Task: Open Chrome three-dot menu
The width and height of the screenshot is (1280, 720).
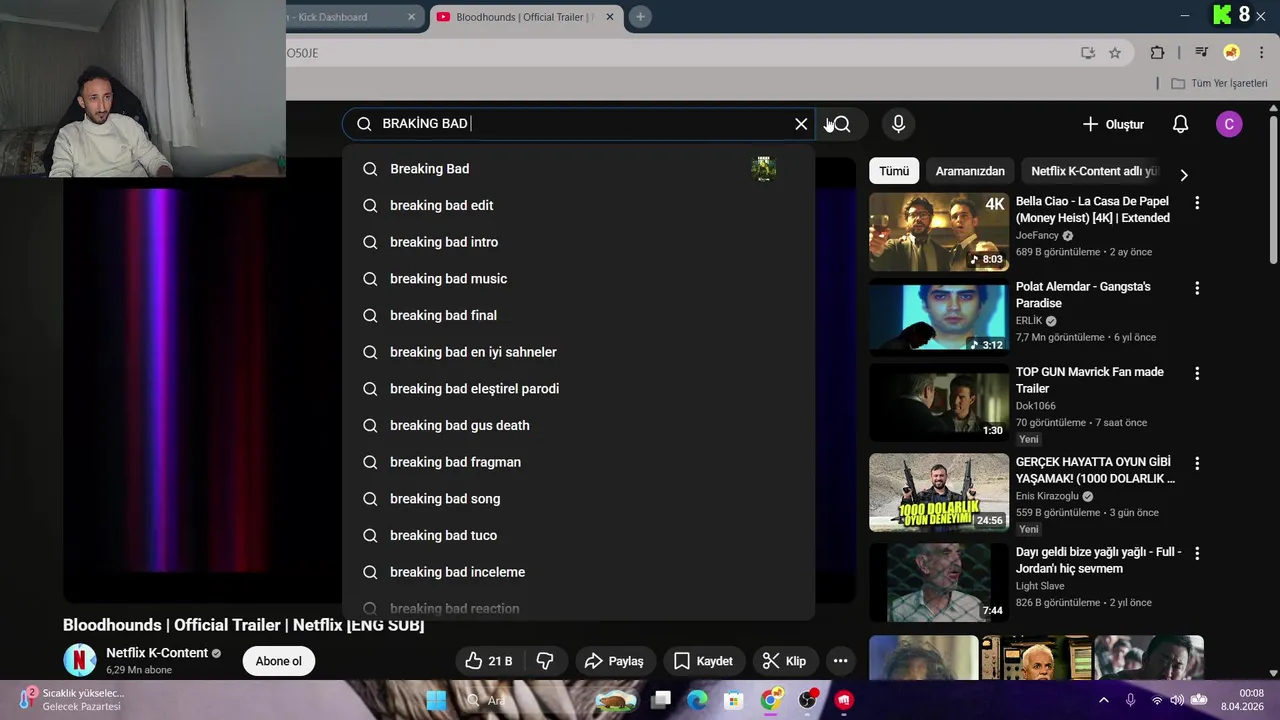Action: click(1262, 53)
